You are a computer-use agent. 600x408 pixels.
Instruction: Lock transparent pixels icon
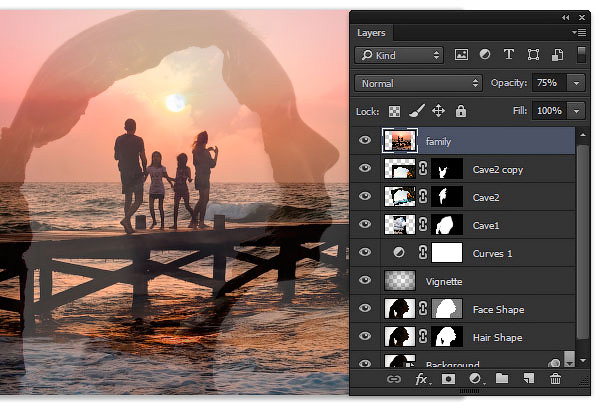394,111
